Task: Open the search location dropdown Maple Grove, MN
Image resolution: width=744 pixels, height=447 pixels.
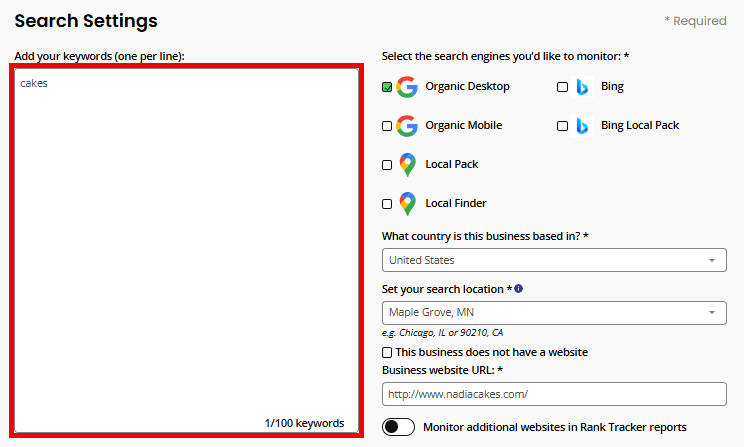Action: pos(554,313)
